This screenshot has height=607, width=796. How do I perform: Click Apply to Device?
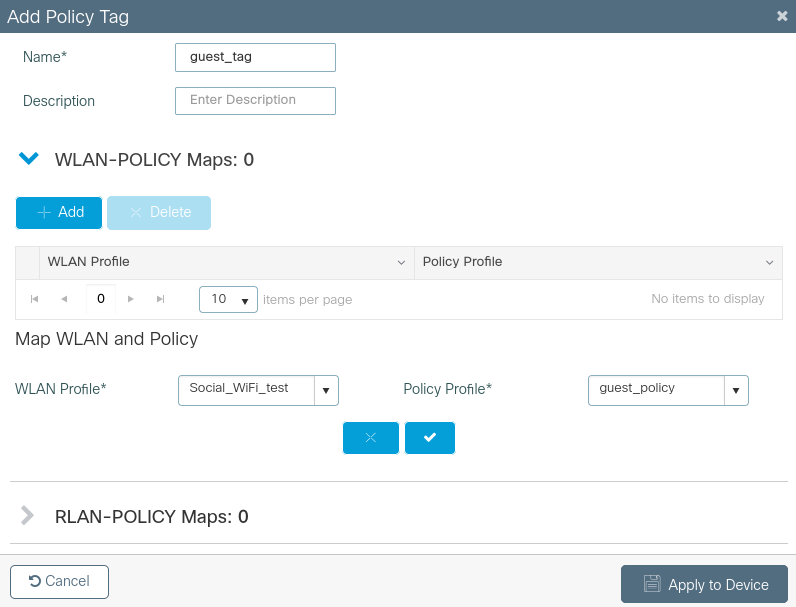coord(704,584)
